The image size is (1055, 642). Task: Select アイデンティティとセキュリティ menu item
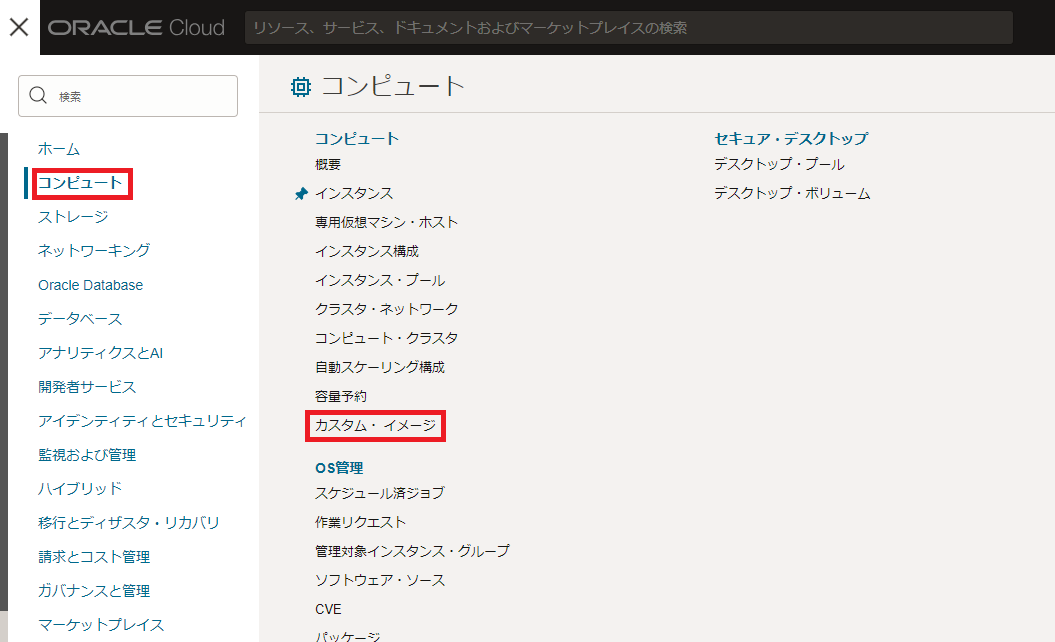click(x=142, y=421)
